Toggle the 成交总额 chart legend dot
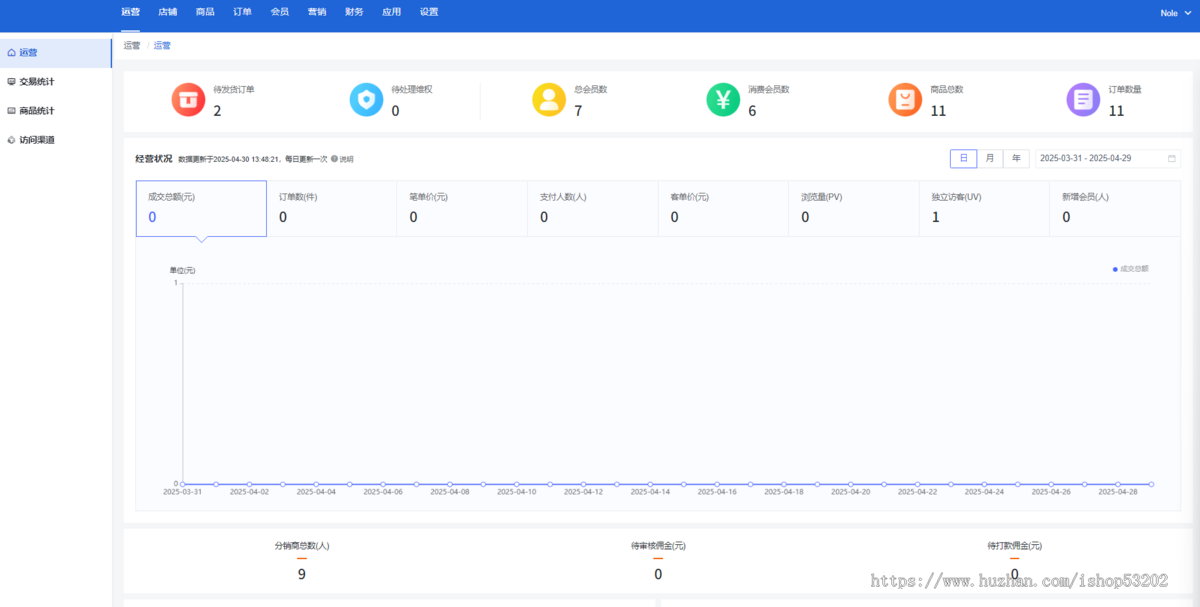This screenshot has width=1200, height=607. (1115, 269)
